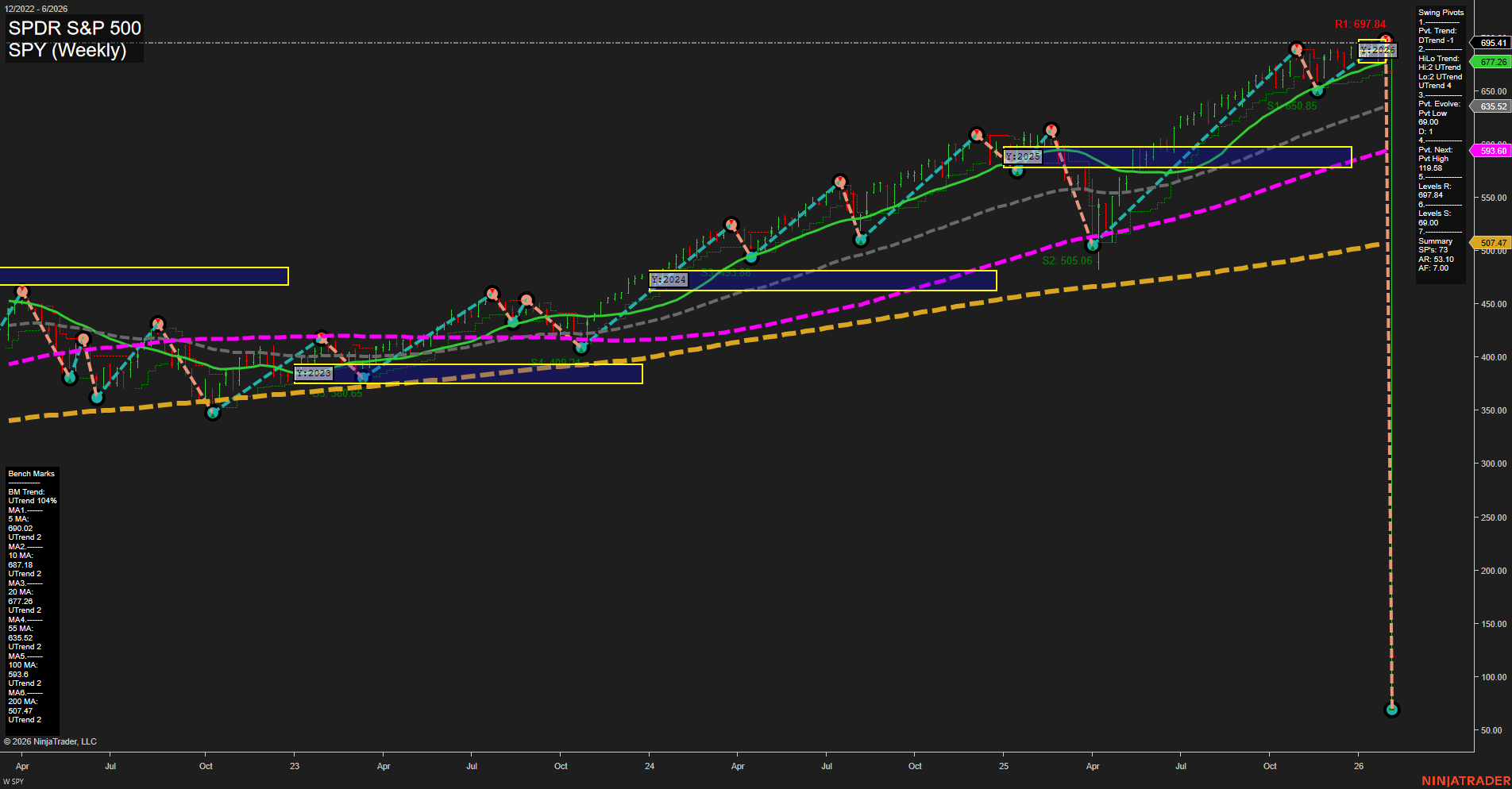Click the swing low pivot marker near 70
Screen dimensions: 1512x789
pyautogui.click(x=1391, y=710)
